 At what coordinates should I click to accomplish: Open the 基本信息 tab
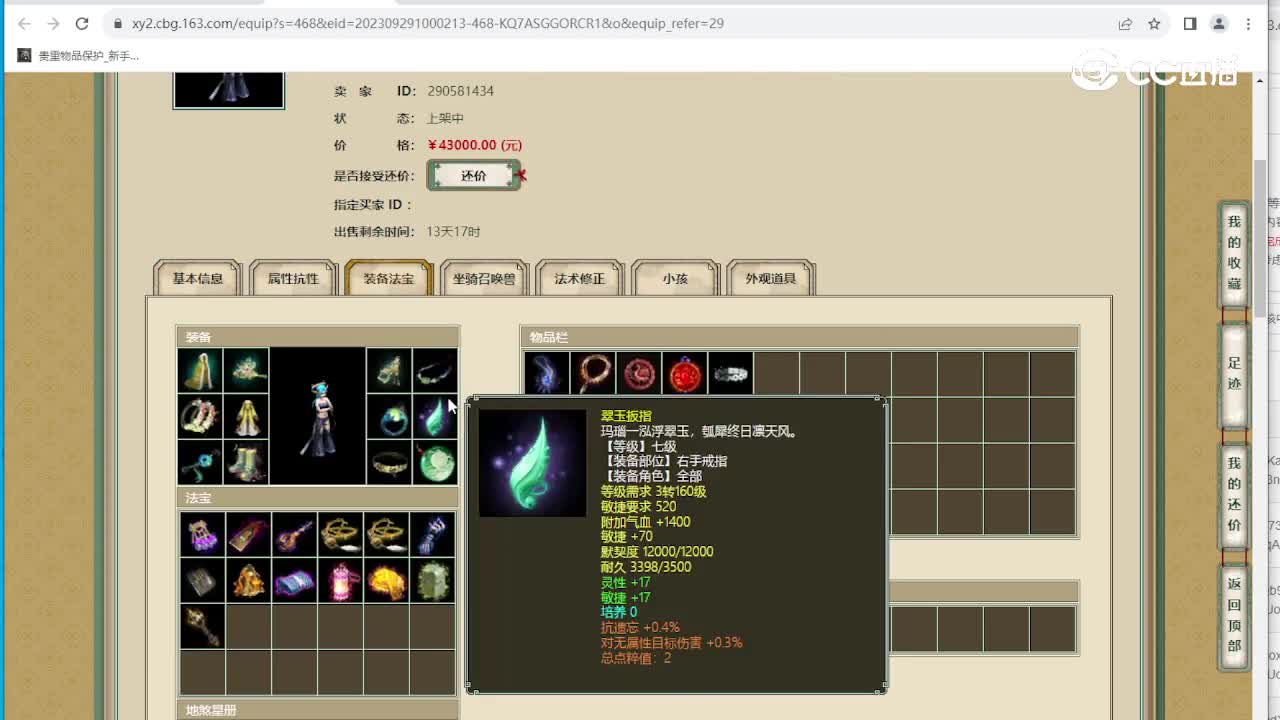coord(198,279)
